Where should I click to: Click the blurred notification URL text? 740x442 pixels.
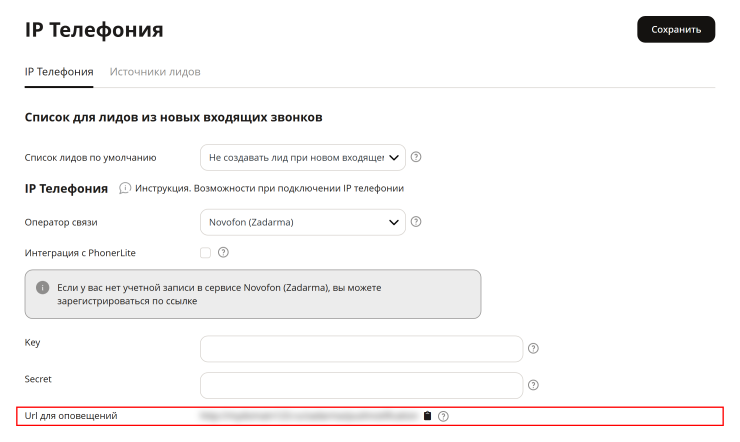click(309, 416)
